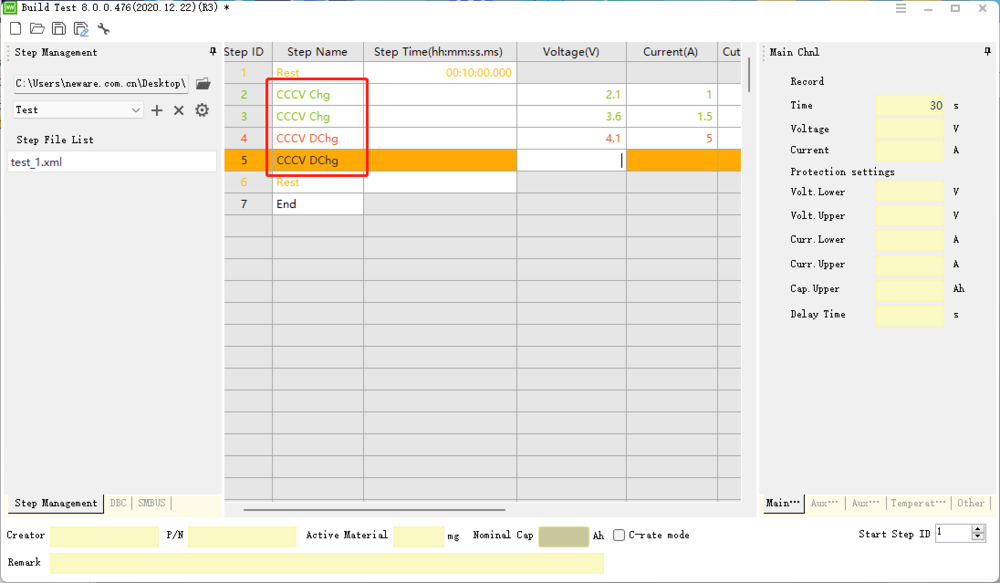
Task: Click the open file folder toolbar icon
Action: coord(37,29)
